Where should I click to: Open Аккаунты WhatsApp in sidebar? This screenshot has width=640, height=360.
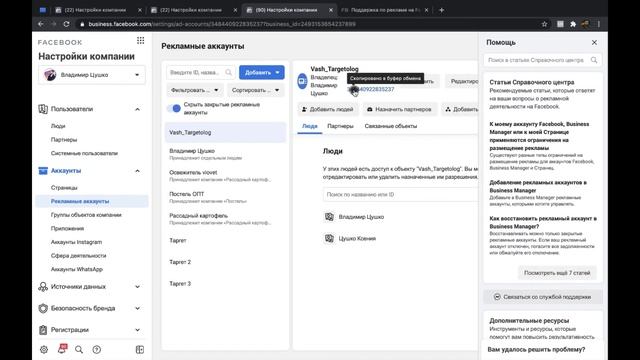pos(77,269)
